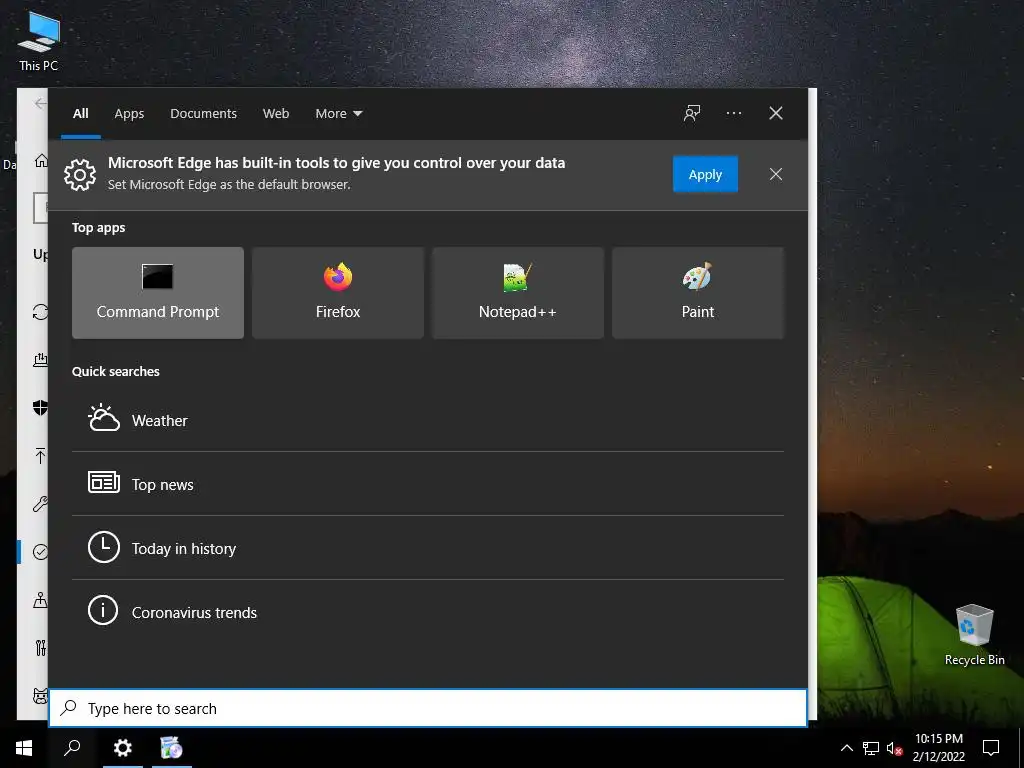Screen dimensions: 1024x768
Task: Launch Paint from Top apps
Action: click(697, 293)
